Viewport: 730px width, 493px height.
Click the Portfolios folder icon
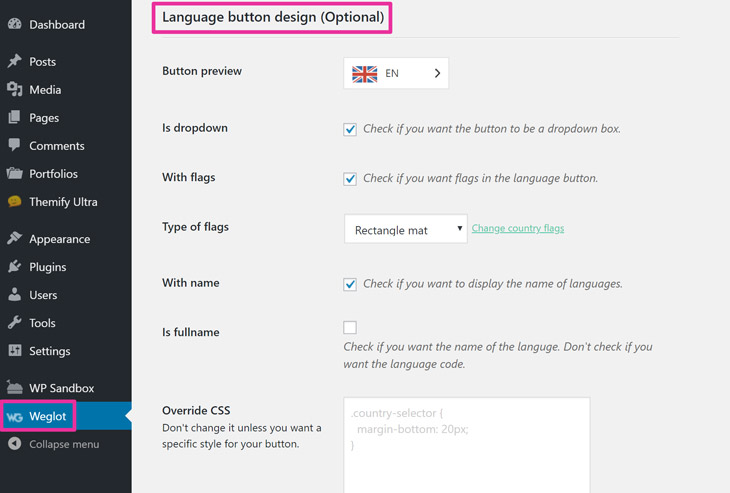[14, 173]
